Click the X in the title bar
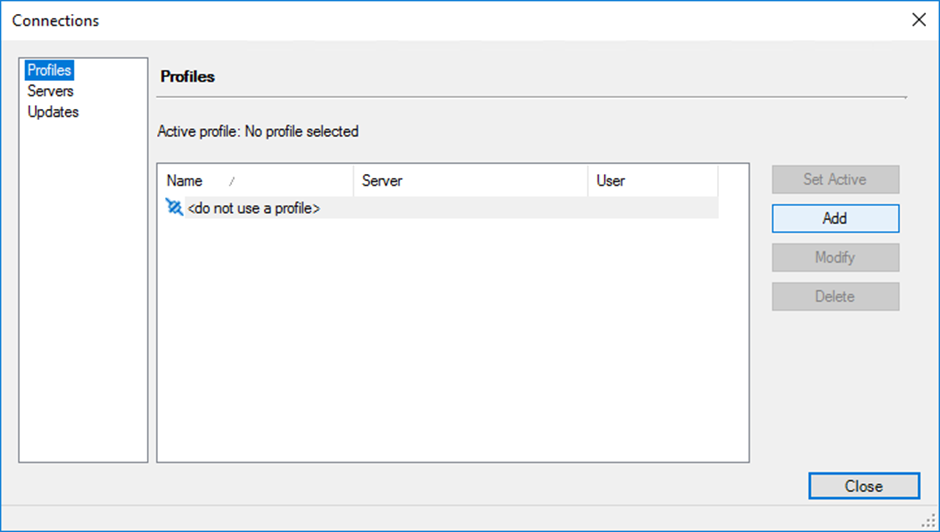This screenshot has height=532, width=940. (919, 20)
